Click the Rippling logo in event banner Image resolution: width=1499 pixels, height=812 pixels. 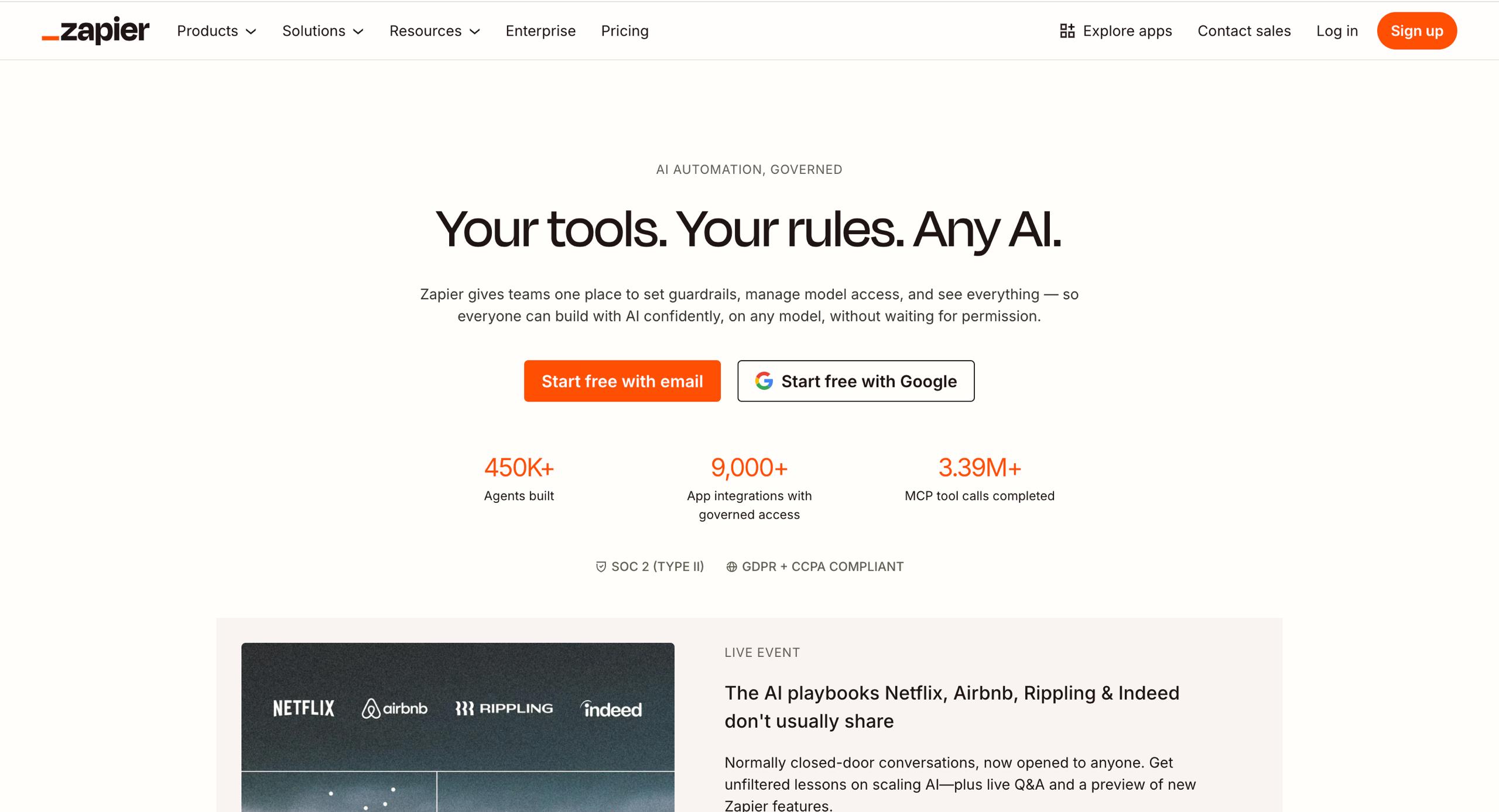pyautogui.click(x=504, y=708)
